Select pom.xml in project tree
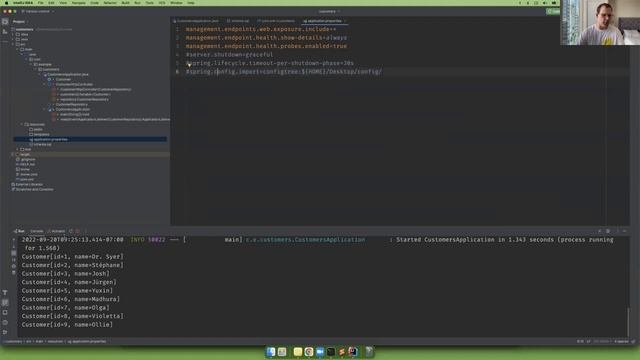 tap(25, 179)
